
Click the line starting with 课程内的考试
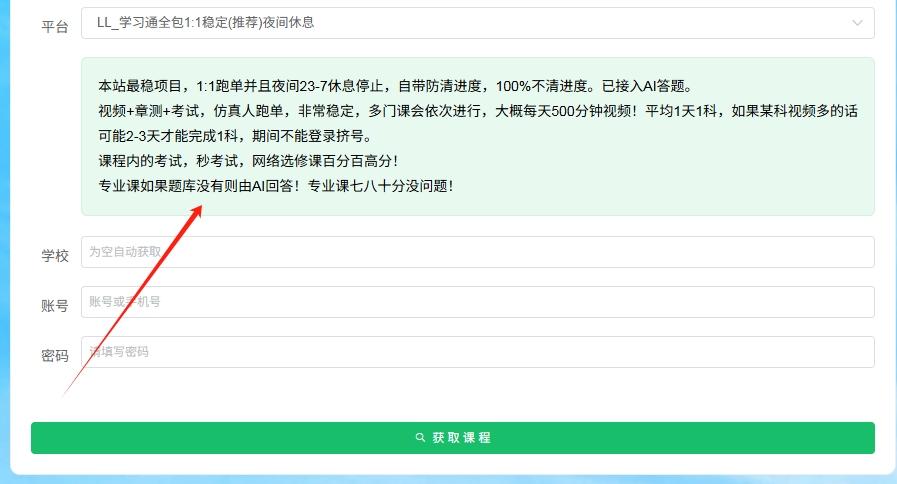pos(248,160)
